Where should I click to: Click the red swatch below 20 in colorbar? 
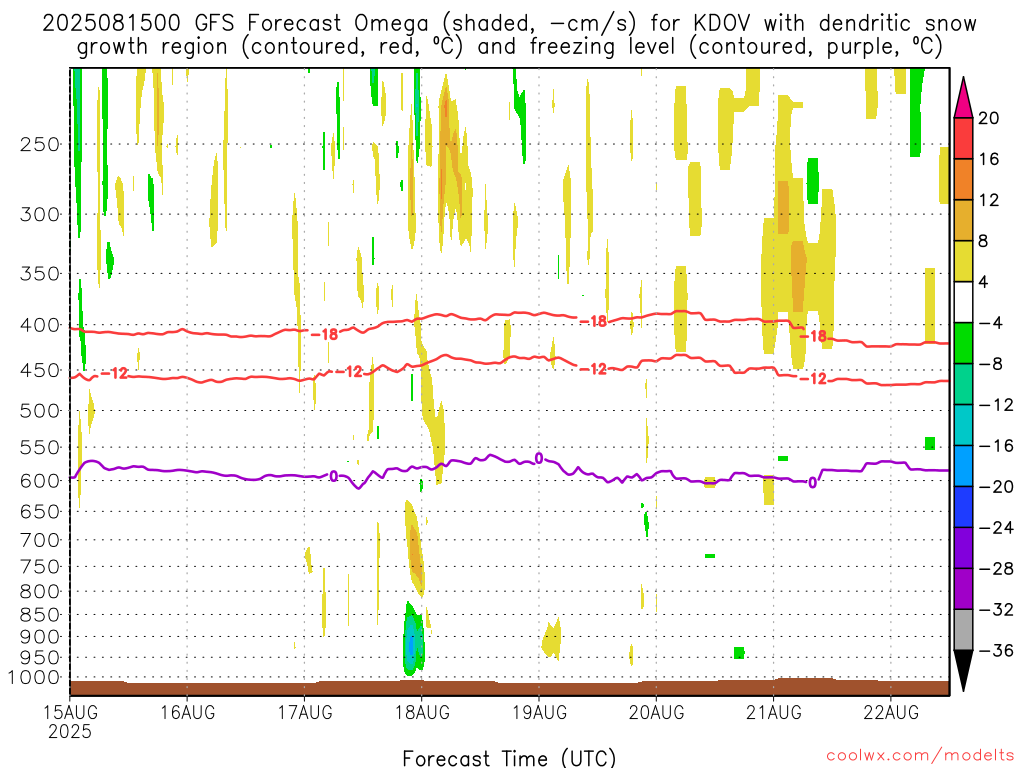click(963, 138)
